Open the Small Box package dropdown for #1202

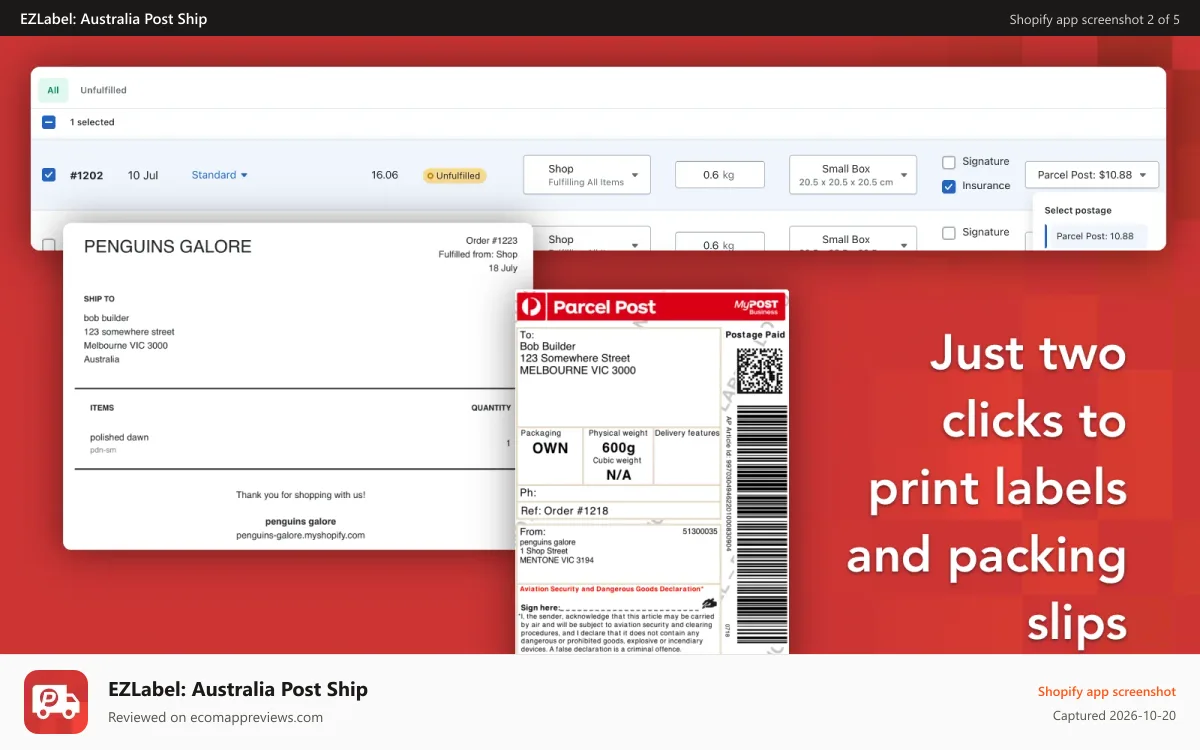pyautogui.click(x=853, y=175)
